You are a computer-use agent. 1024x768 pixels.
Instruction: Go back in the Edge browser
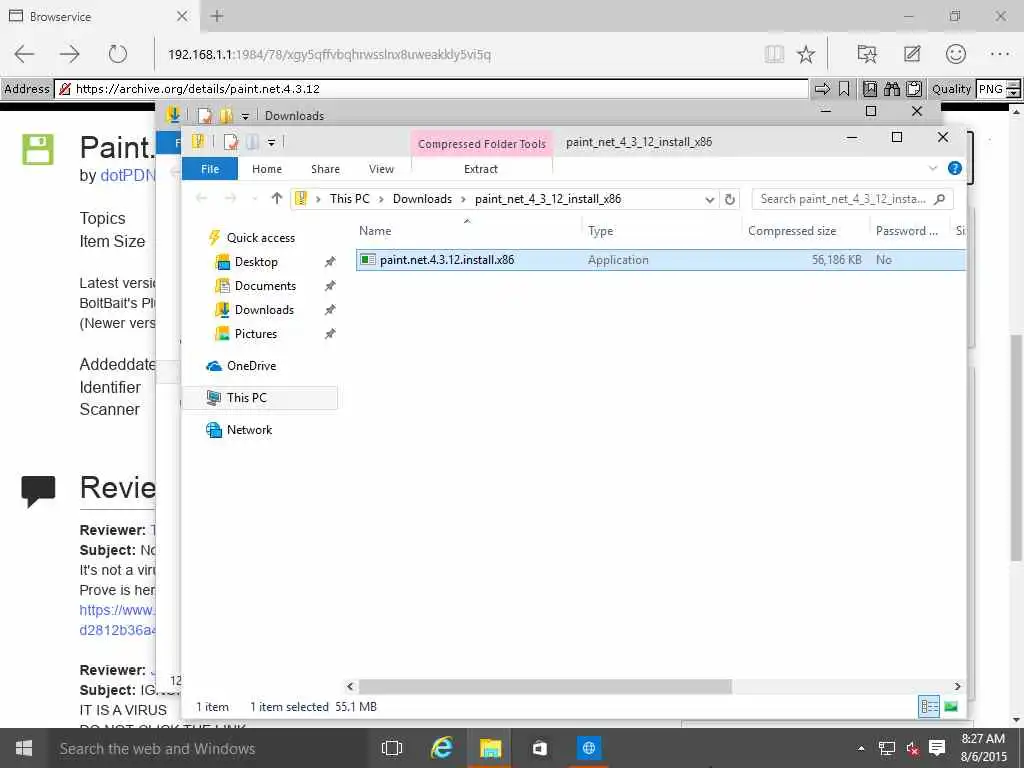point(25,54)
